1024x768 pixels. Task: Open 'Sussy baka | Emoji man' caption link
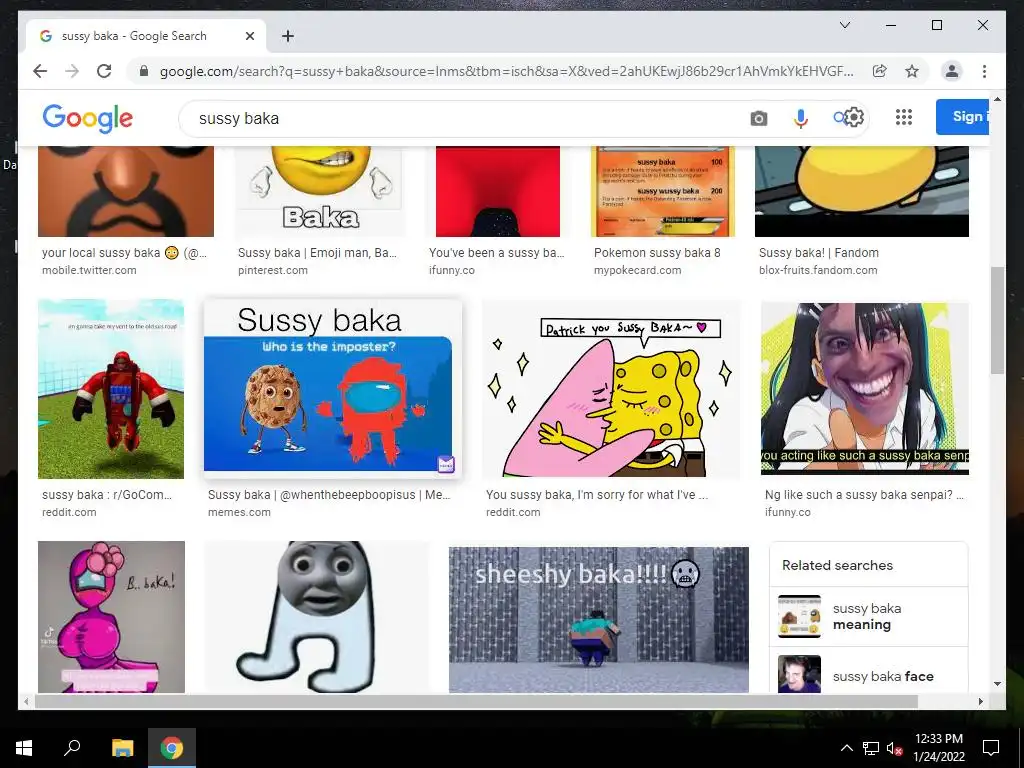pos(317,253)
